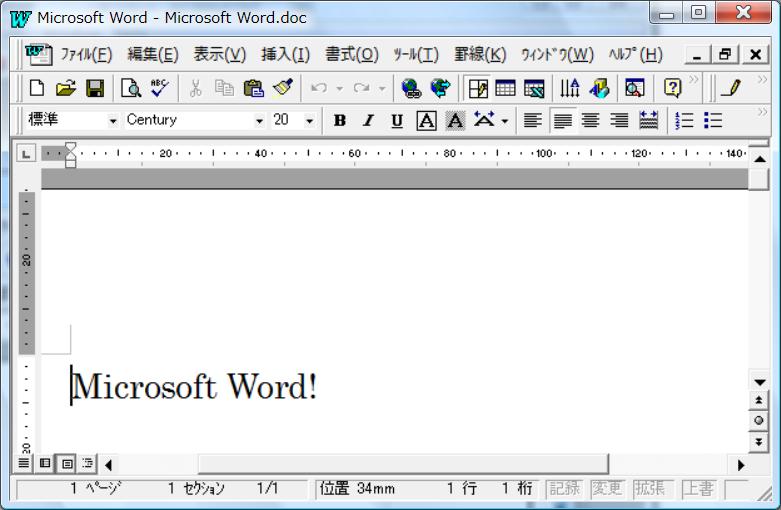The height and width of the screenshot is (510, 781).
Task: Expand the Redo history dropdown arrow
Action: coord(382,89)
